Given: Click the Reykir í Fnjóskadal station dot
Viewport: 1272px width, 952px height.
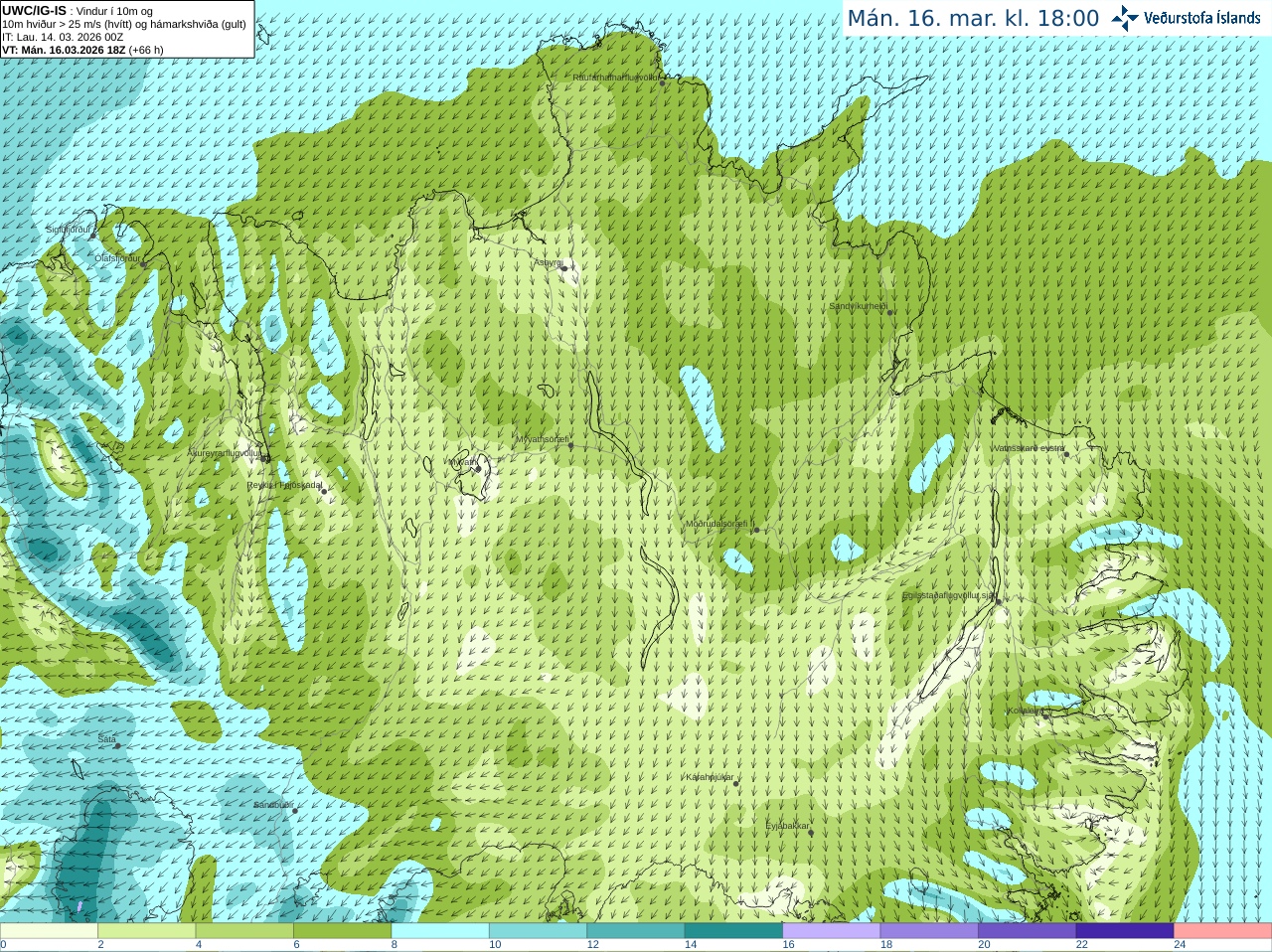Looking at the screenshot, I should point(324,491).
